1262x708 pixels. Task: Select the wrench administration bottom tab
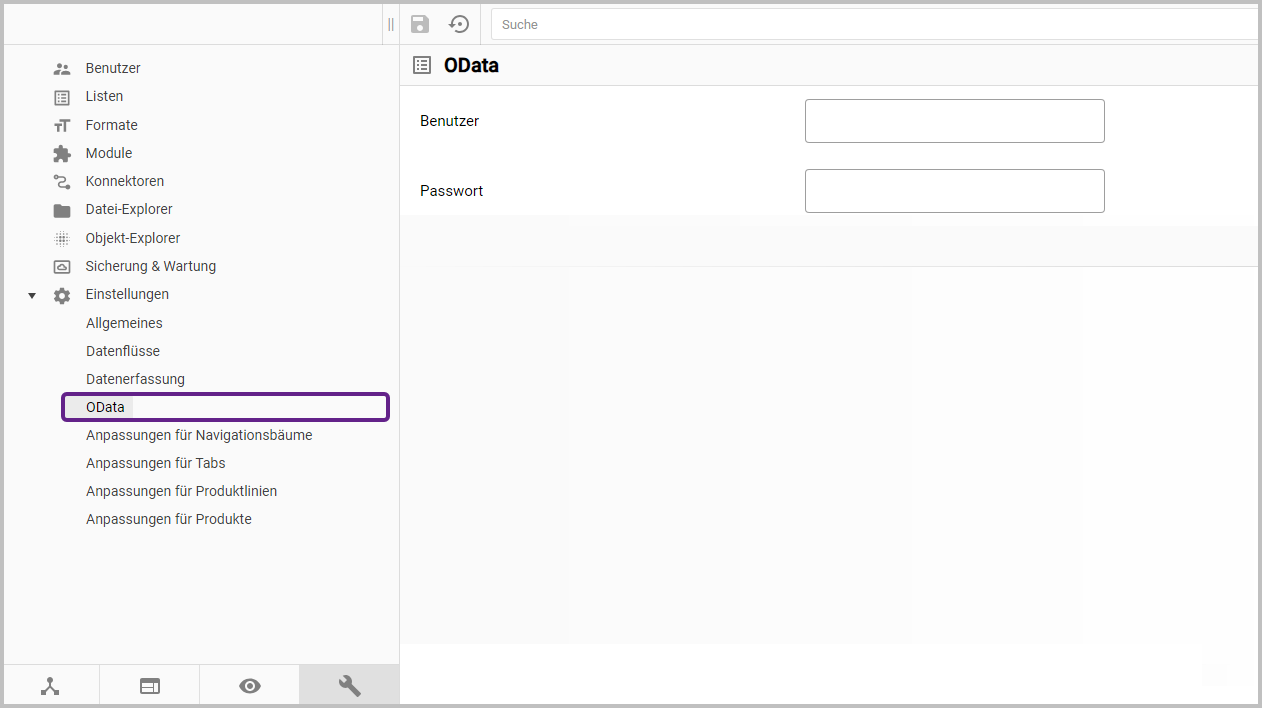[x=349, y=686]
